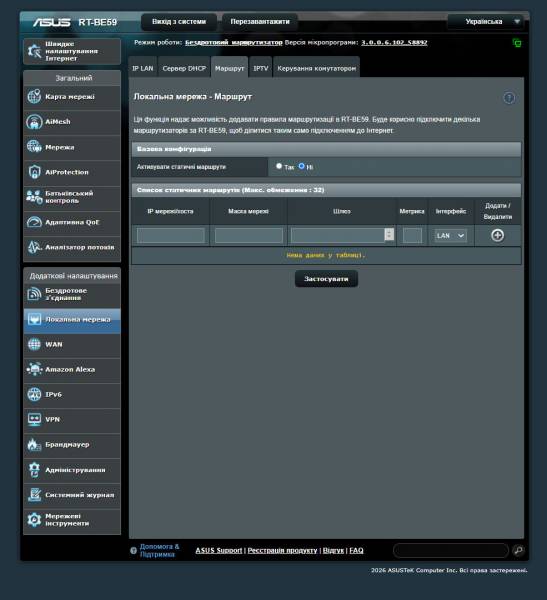Open Батьківський контроль icon
The width and height of the screenshot is (547, 600).
tap(34, 197)
